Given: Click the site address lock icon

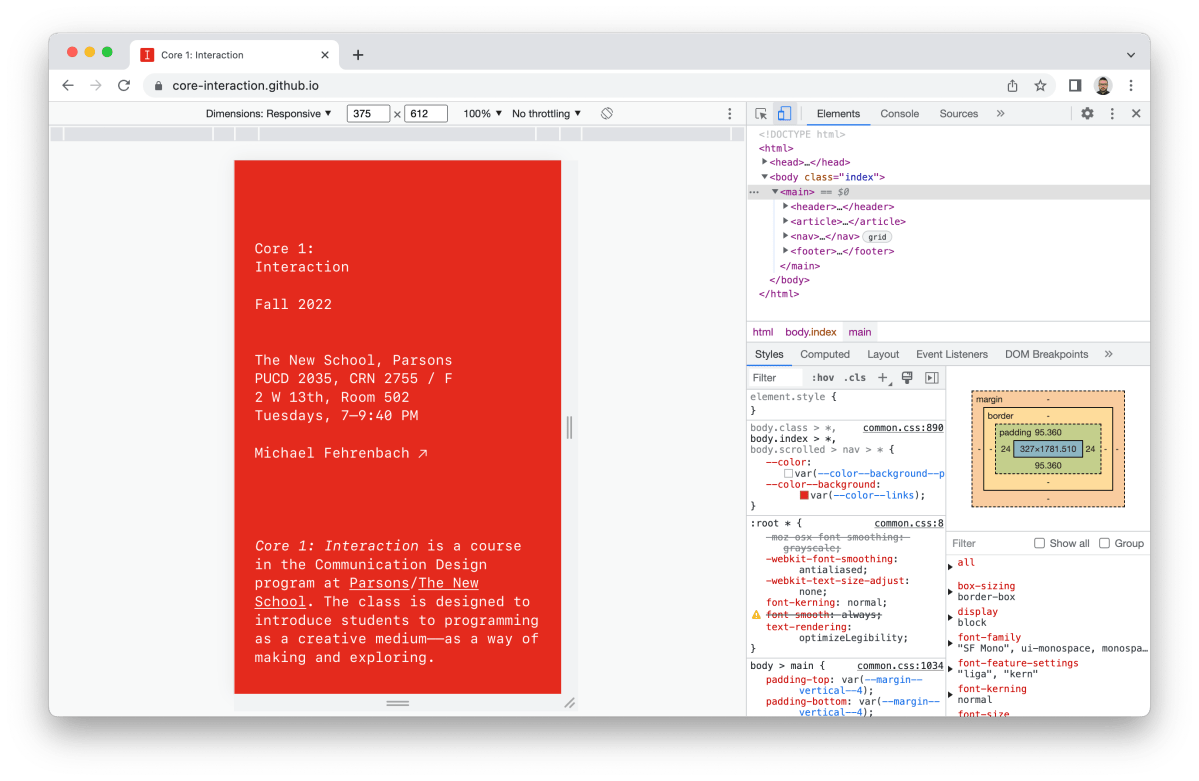Looking at the screenshot, I should (159, 86).
